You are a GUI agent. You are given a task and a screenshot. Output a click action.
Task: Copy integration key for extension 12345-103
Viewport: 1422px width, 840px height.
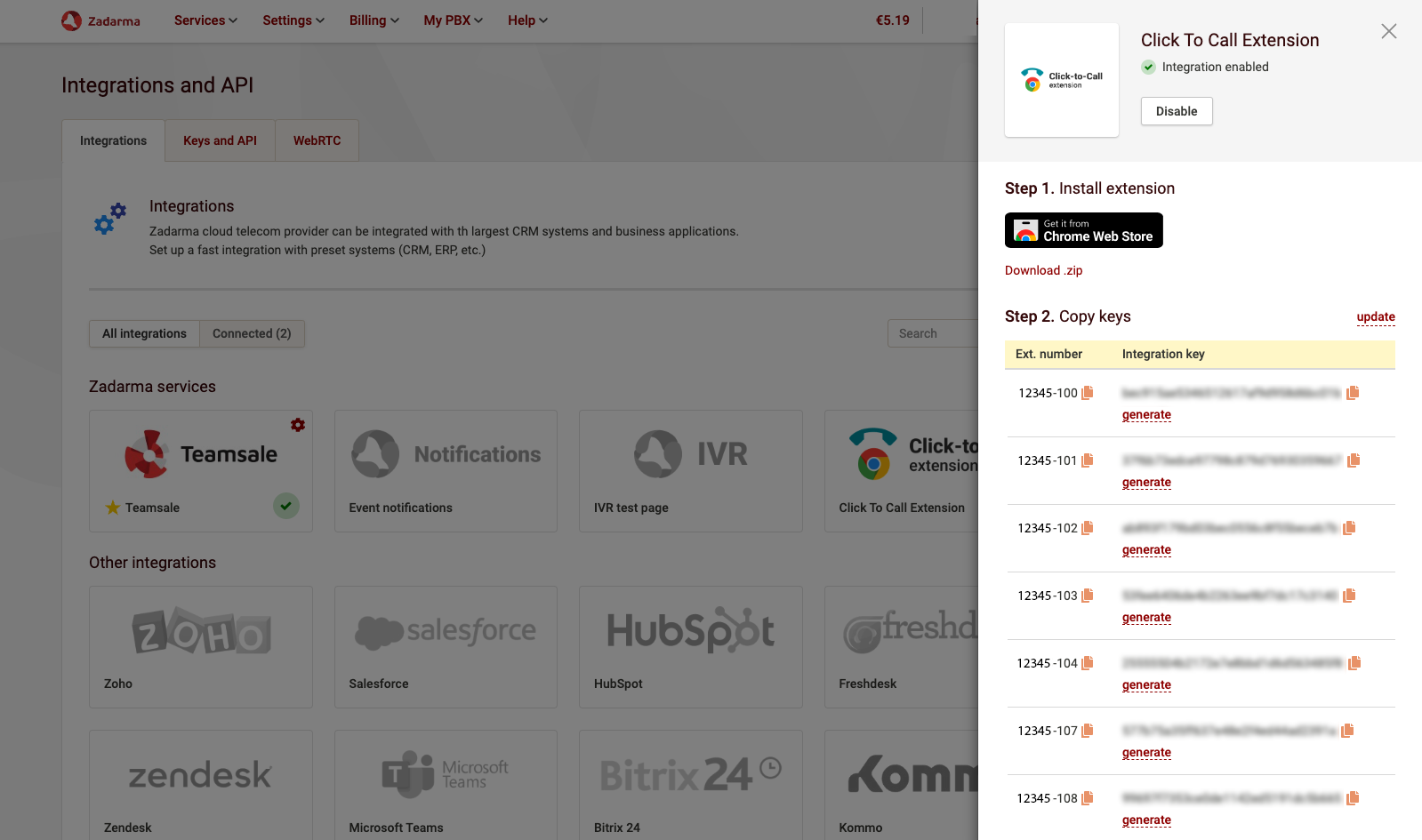(1349, 596)
